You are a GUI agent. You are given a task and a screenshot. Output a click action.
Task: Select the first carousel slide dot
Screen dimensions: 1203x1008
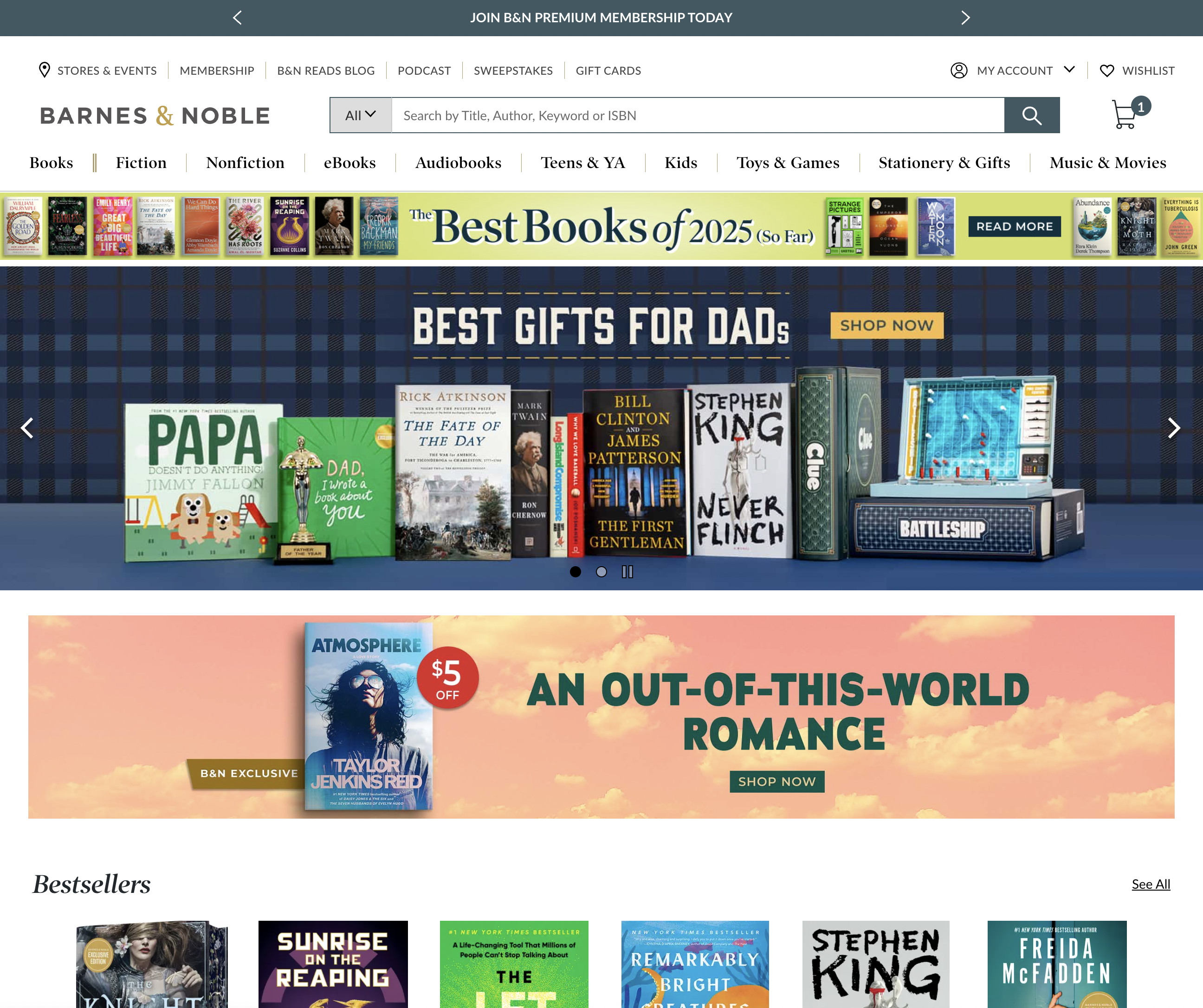point(575,572)
